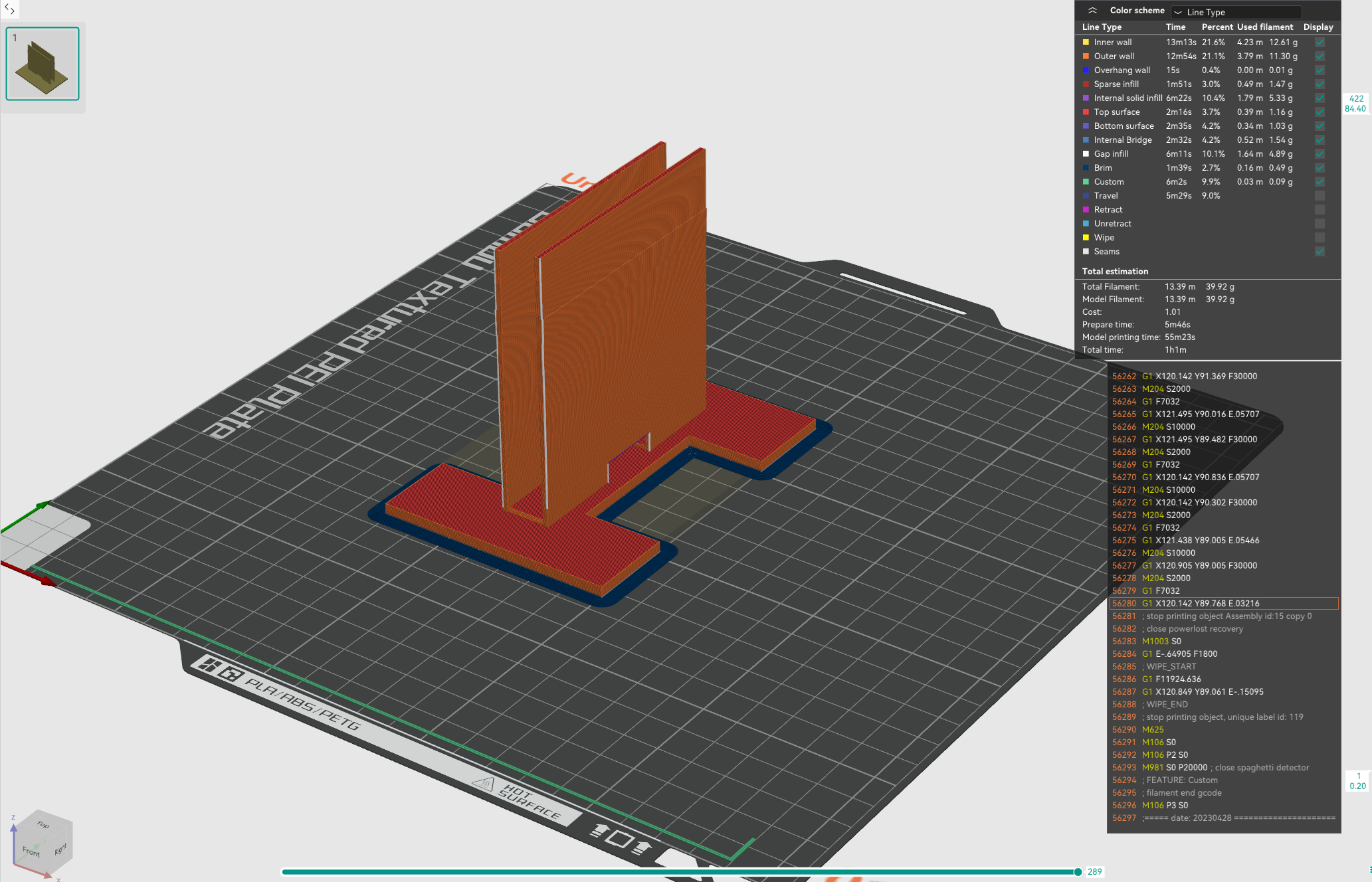This screenshot has width=1372, height=882.
Task: Click the Total estimation heading
Action: pos(1115,272)
